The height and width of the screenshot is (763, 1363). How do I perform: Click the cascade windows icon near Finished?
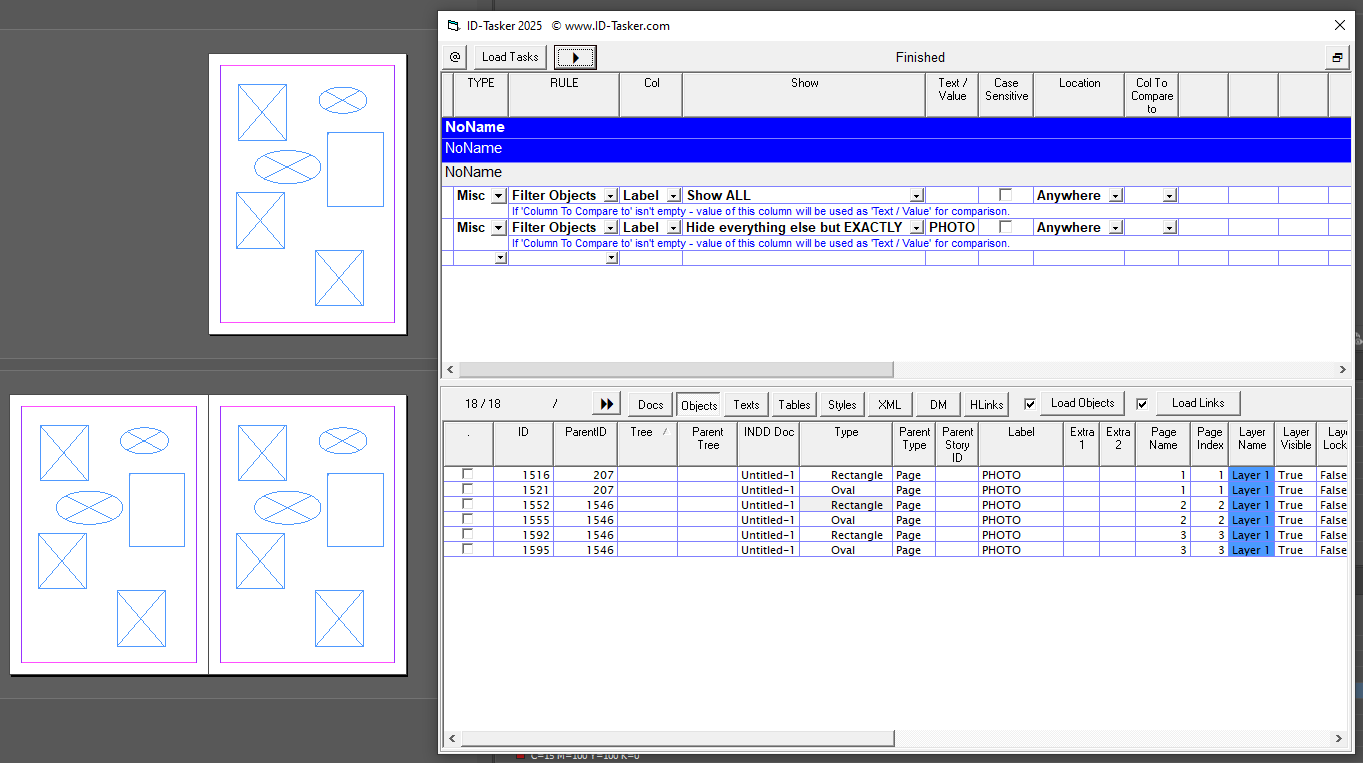pos(1337,57)
